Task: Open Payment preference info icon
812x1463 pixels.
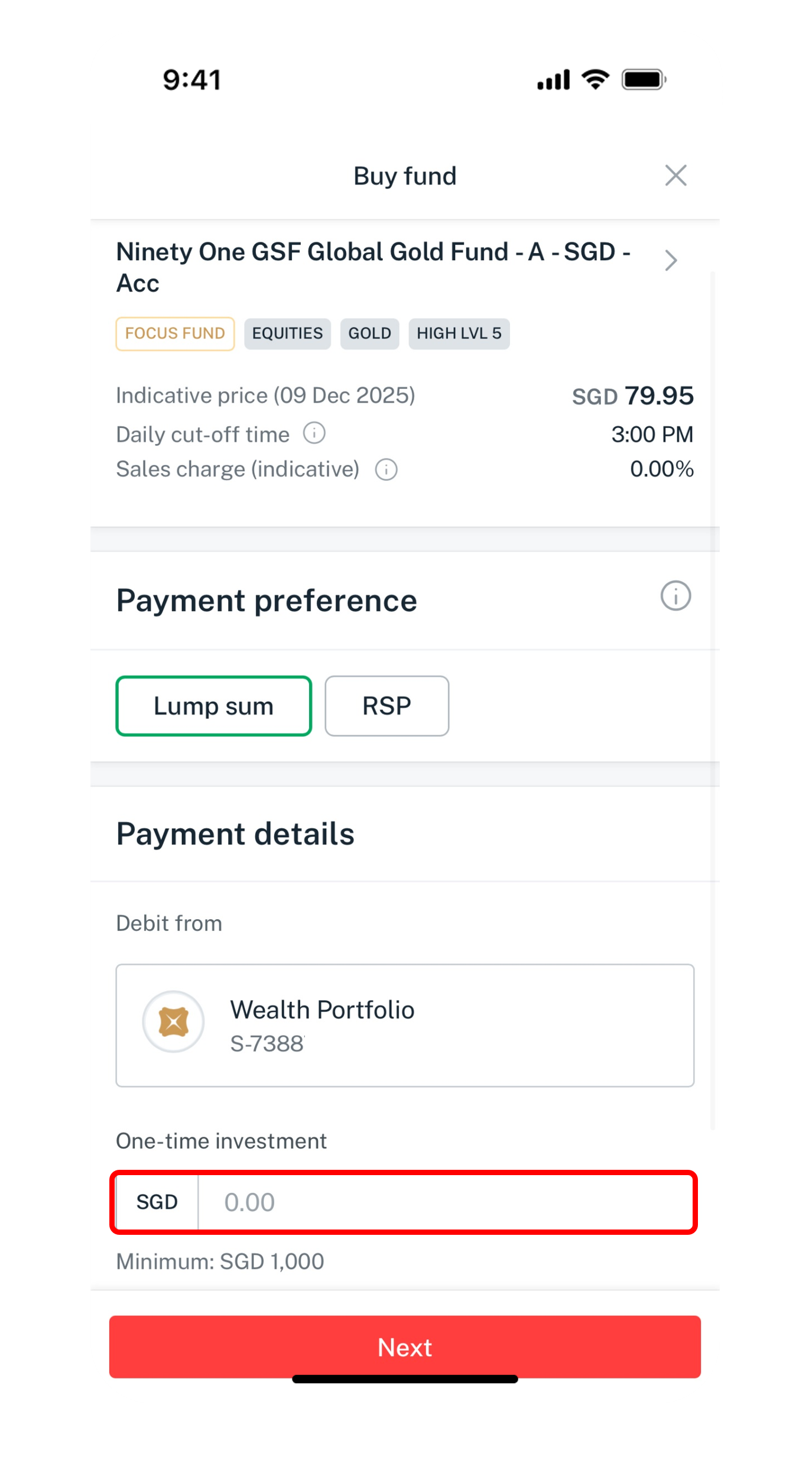Action: pos(675,596)
